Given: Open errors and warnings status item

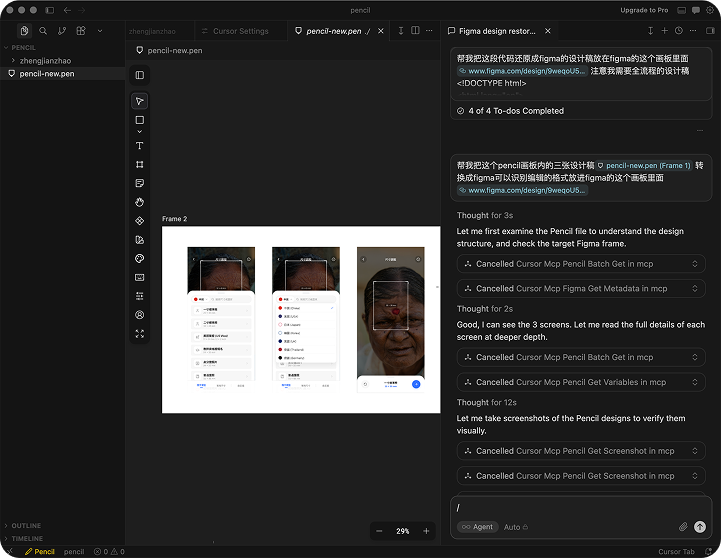Looking at the screenshot, I should tap(109, 552).
